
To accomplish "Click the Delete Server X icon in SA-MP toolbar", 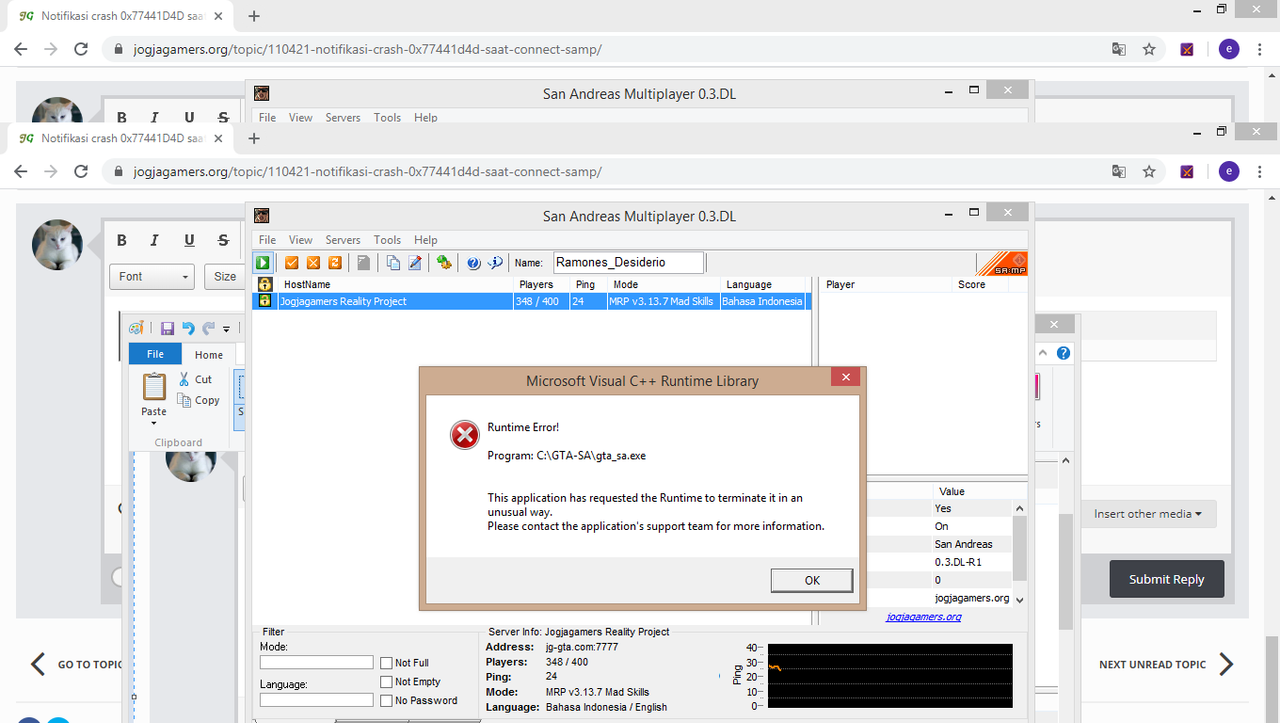I will pyautogui.click(x=313, y=263).
